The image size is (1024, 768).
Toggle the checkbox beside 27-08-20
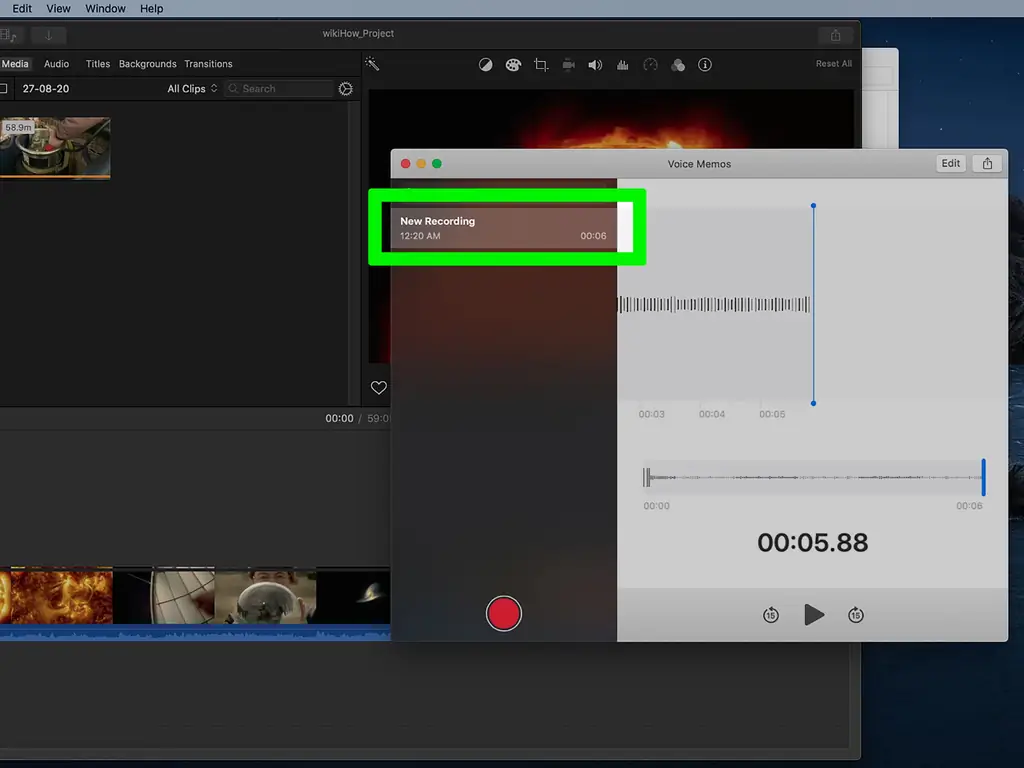[x=3, y=88]
